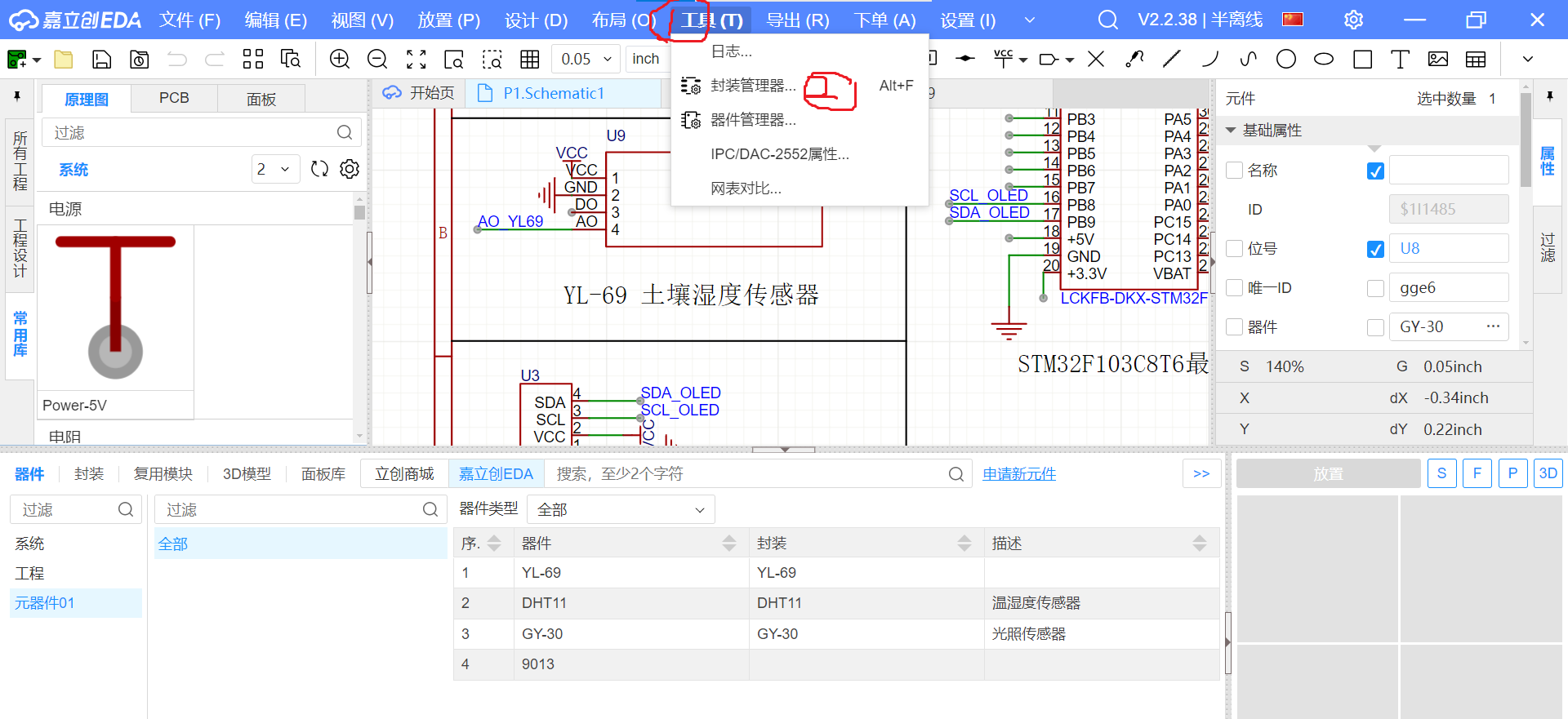Toggle the checked box beside 名称 value
The image size is (1568, 719).
point(1375,171)
